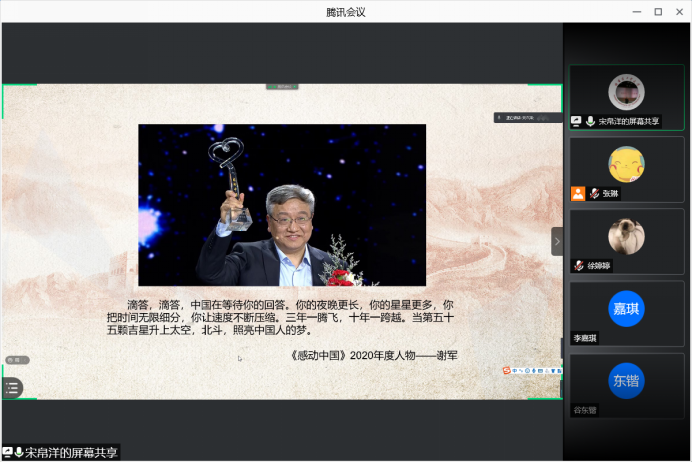The width and height of the screenshot is (693, 462).
Task: Click the muted mic icon beside 张琳
Action: pyautogui.click(x=593, y=194)
